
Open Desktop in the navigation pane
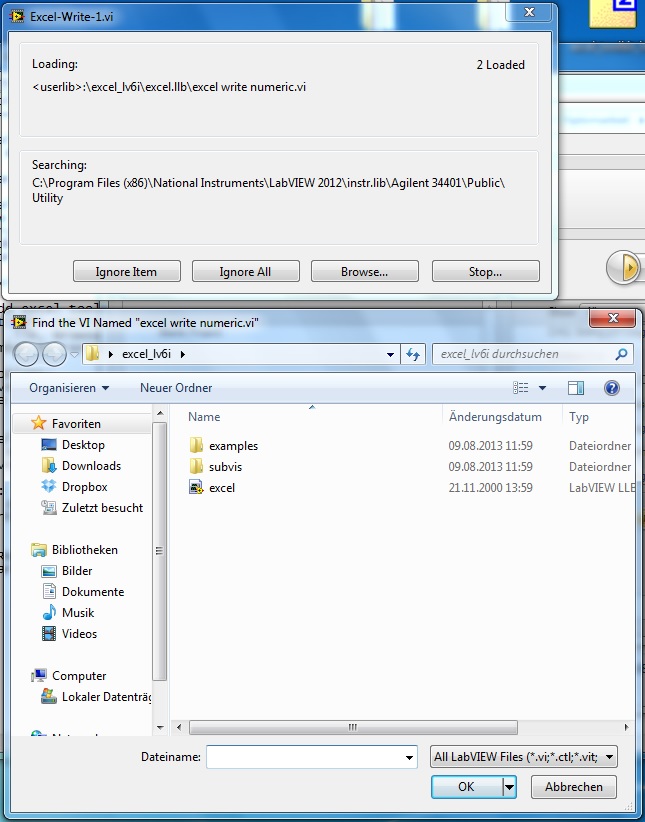pyautogui.click(x=83, y=445)
